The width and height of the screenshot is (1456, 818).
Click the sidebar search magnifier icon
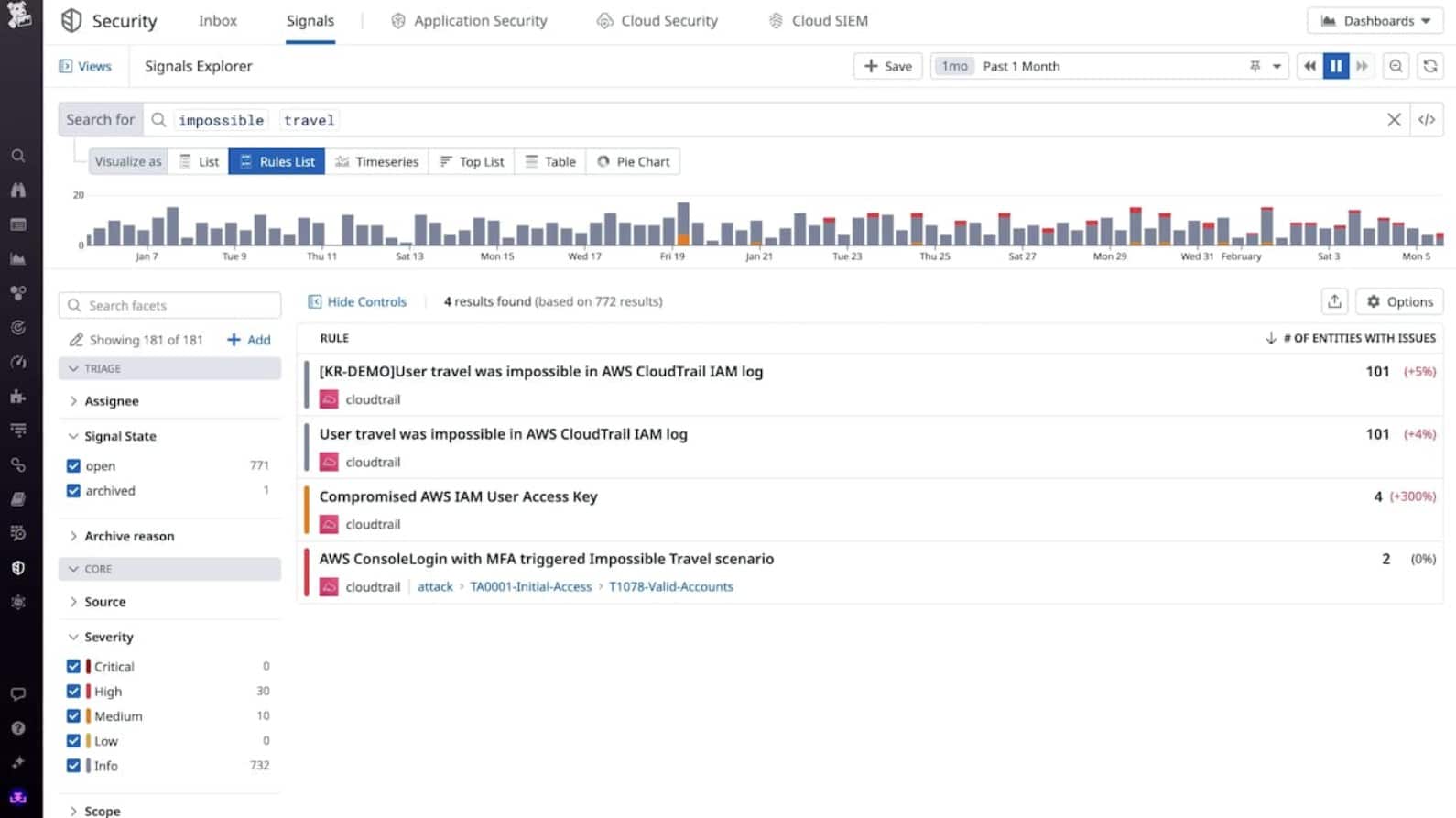click(17, 156)
